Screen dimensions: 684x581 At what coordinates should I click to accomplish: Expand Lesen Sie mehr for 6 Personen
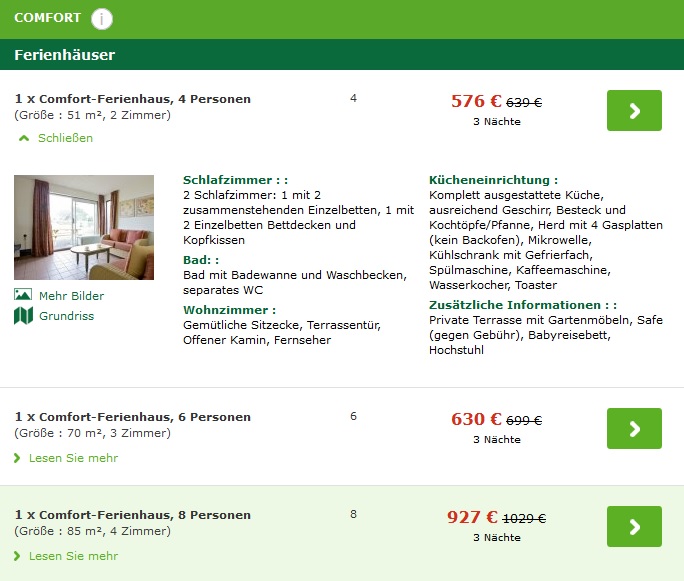click(72, 458)
